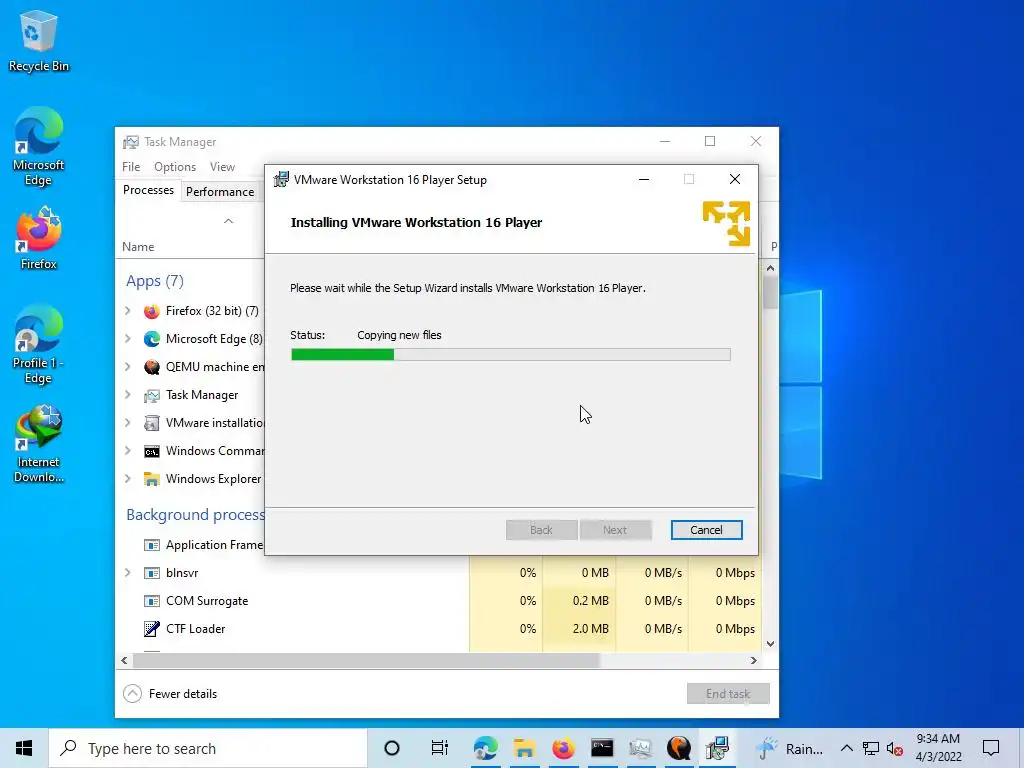Image resolution: width=1024 pixels, height=768 pixels.
Task: Click the VMware installation process icon
Action: click(152, 423)
